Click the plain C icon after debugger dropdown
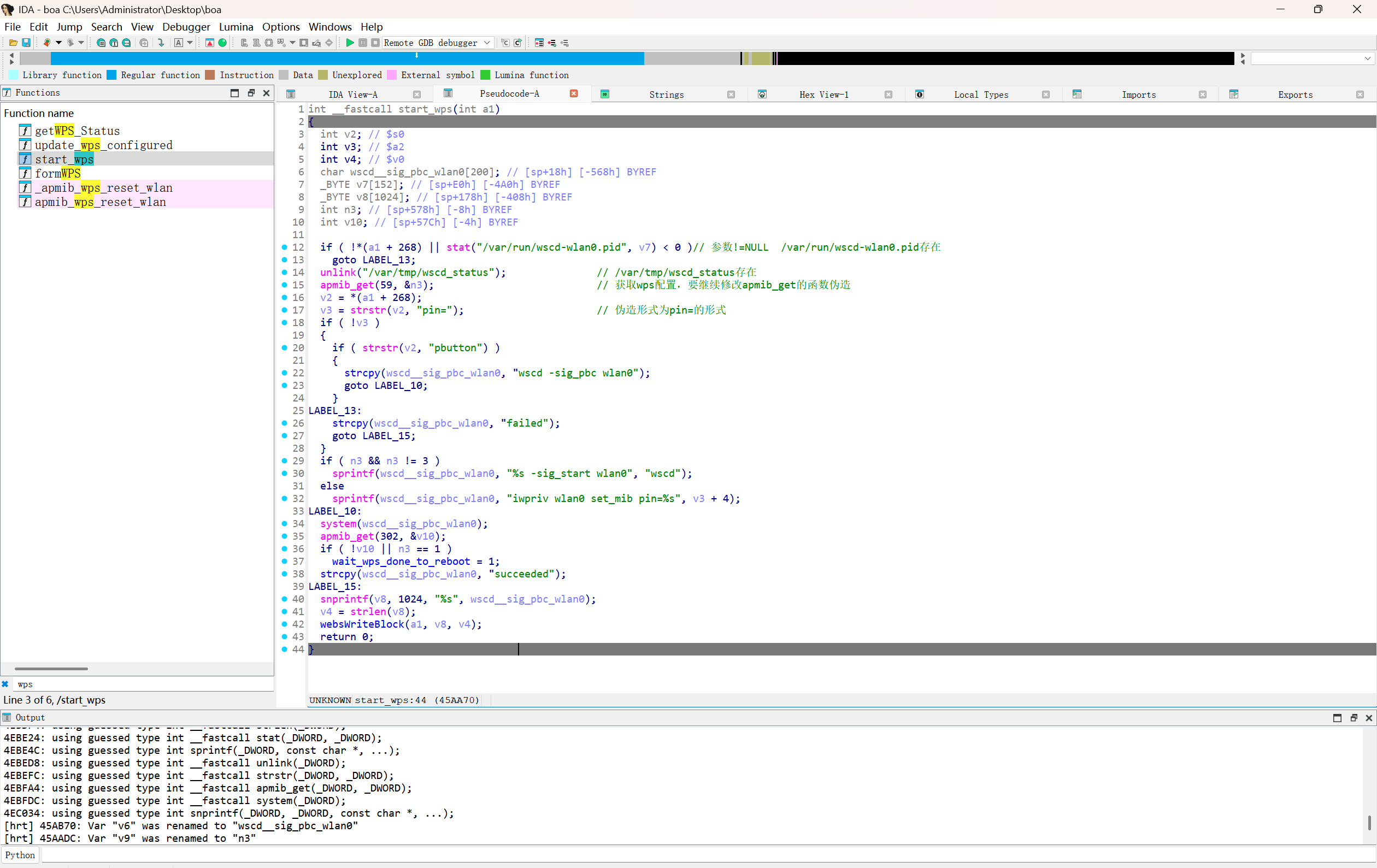This screenshot has height=868, width=1377. (x=505, y=43)
